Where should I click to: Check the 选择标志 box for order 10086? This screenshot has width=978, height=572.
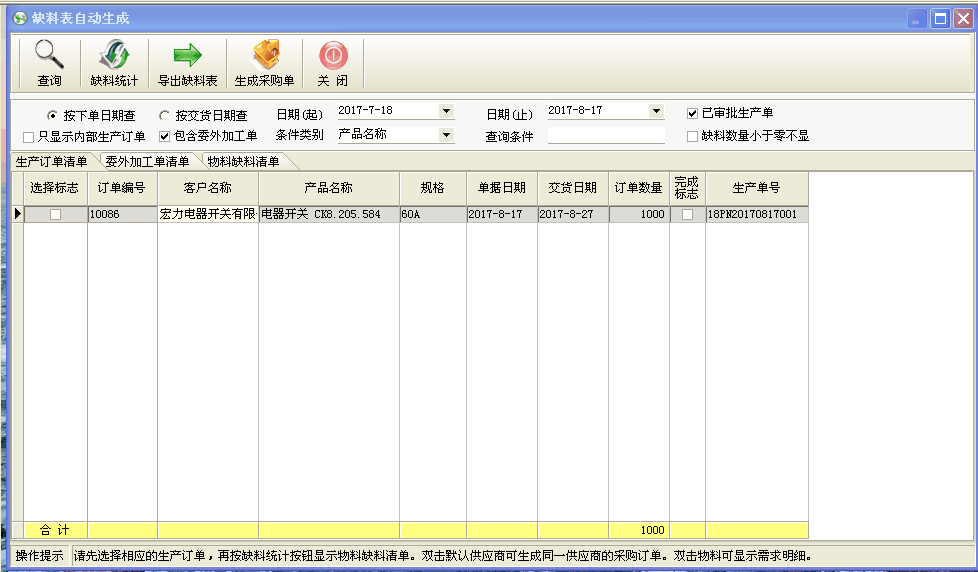[x=55, y=214]
